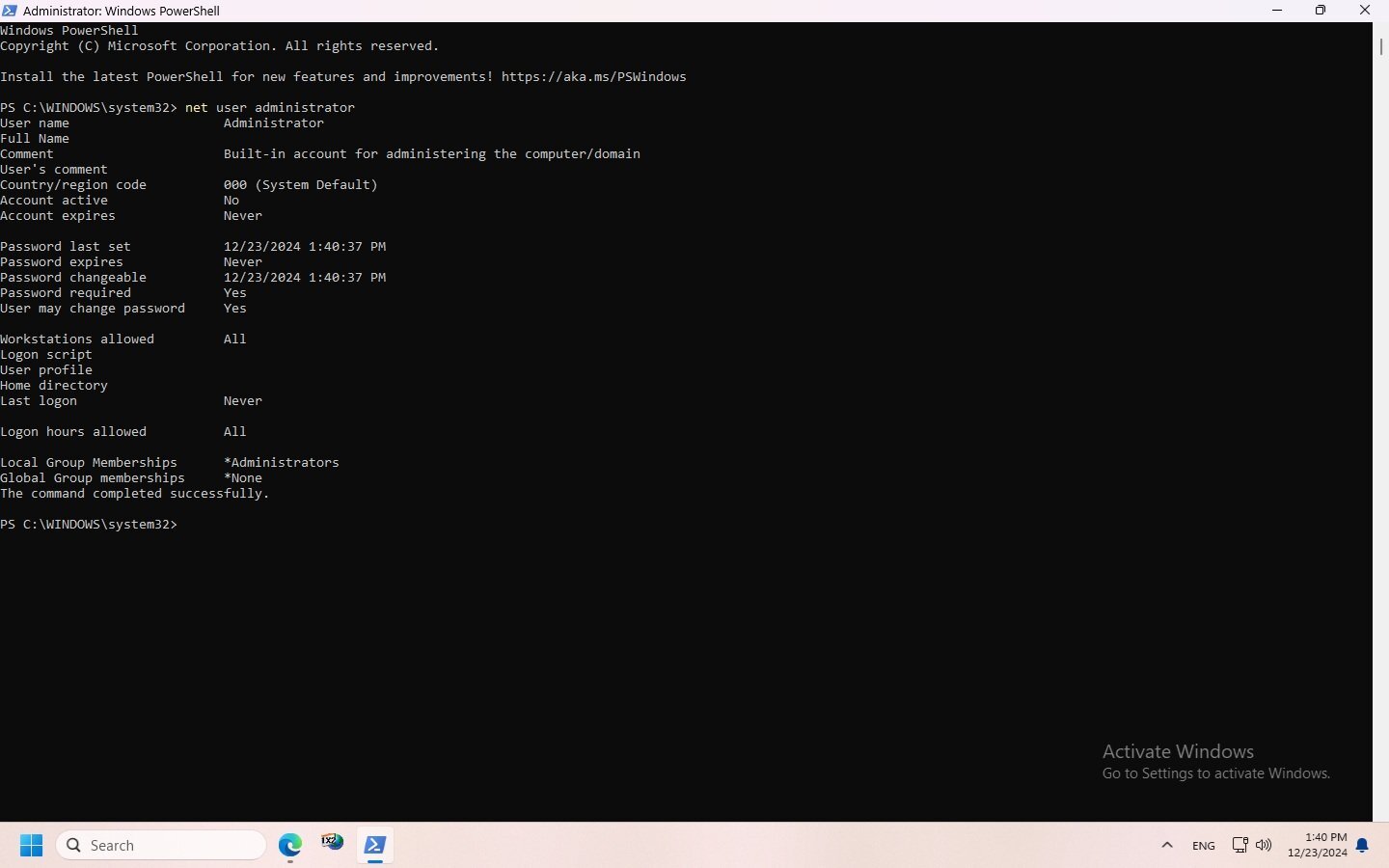The height and width of the screenshot is (868, 1389).
Task: Launch Microsoft Edge from taskbar
Action: (290, 846)
